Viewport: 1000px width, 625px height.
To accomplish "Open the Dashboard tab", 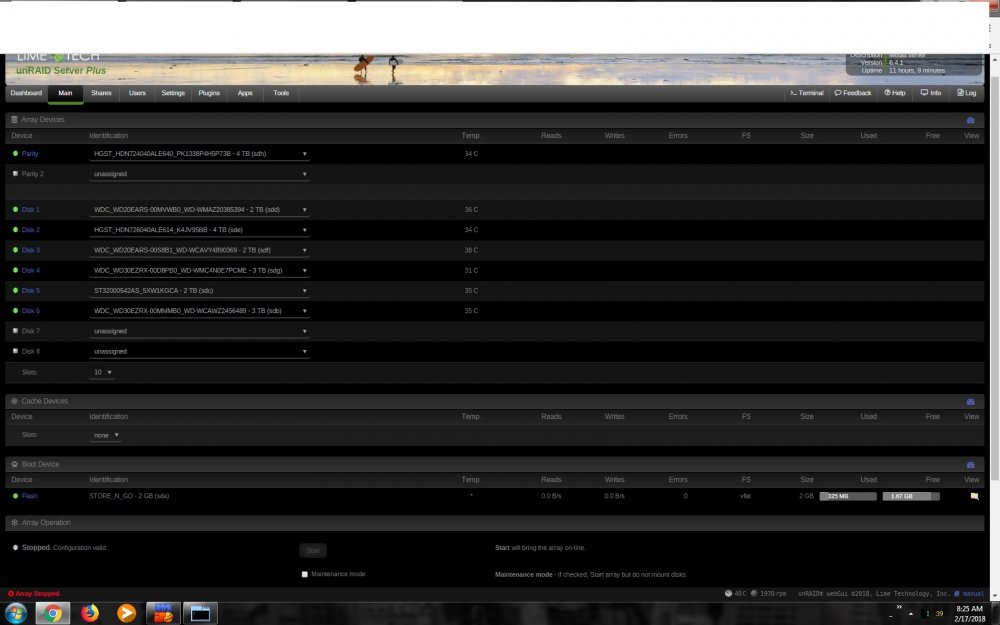I will [26, 93].
